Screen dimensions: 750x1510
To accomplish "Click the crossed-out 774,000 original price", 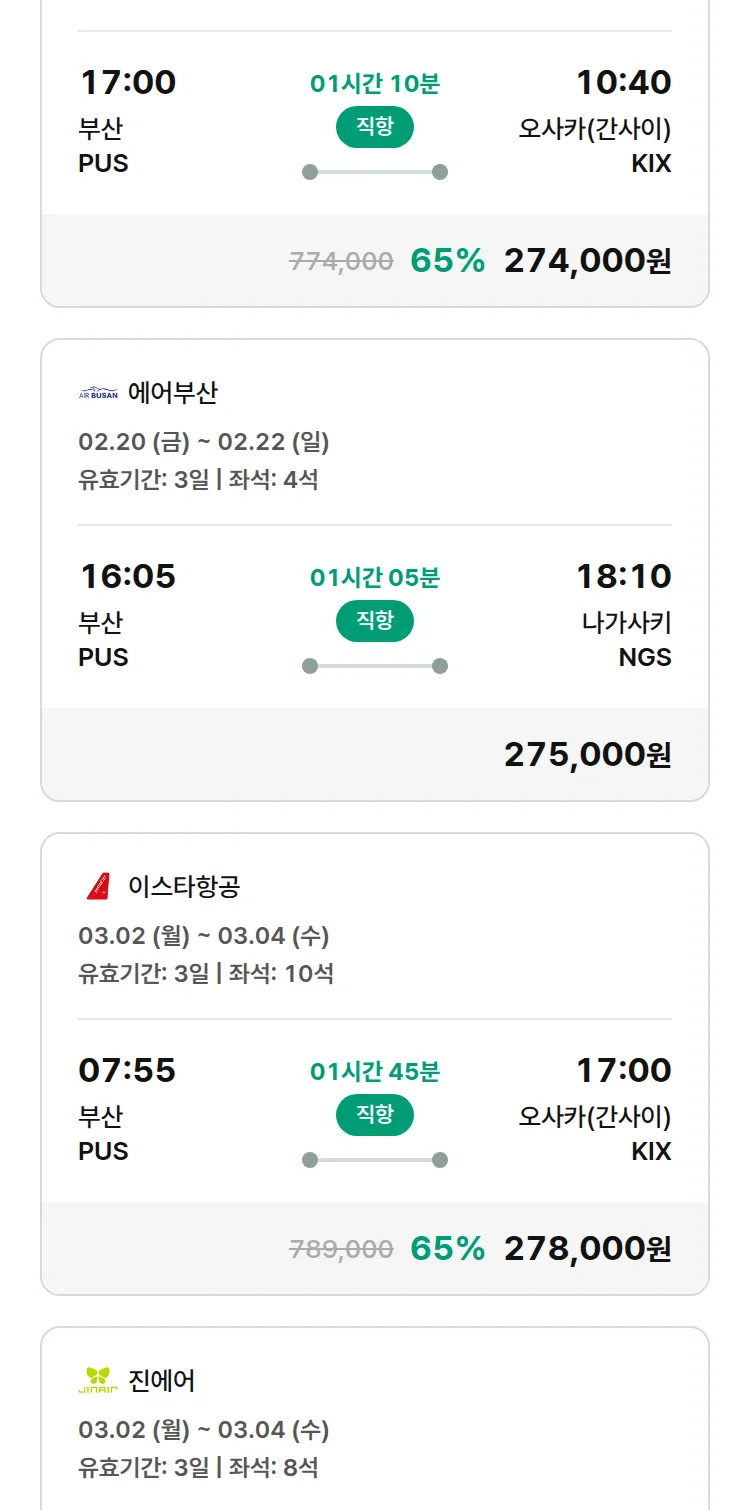I will 341,261.
